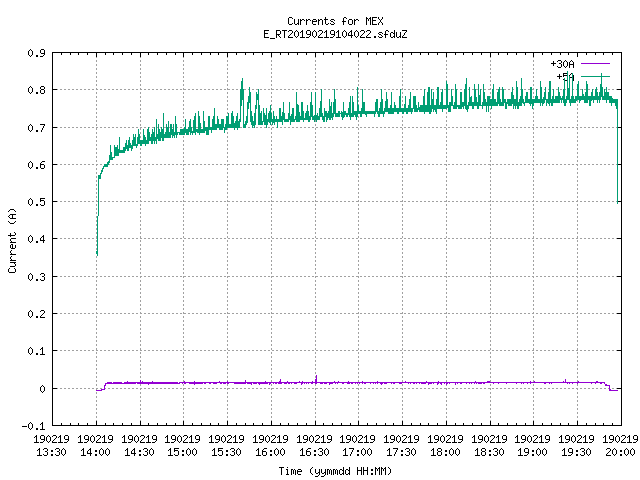The width and height of the screenshot is (640, 480).
Task: Click the chart title "Currents for MEX"
Action: [x=335, y=21]
